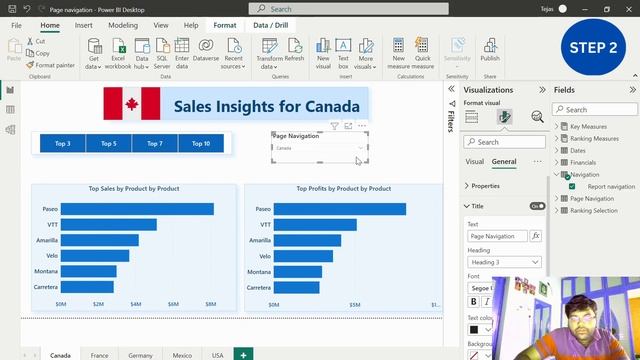Open the fx conditional formatting for title text
The width and height of the screenshot is (640, 360).
pos(536,236)
